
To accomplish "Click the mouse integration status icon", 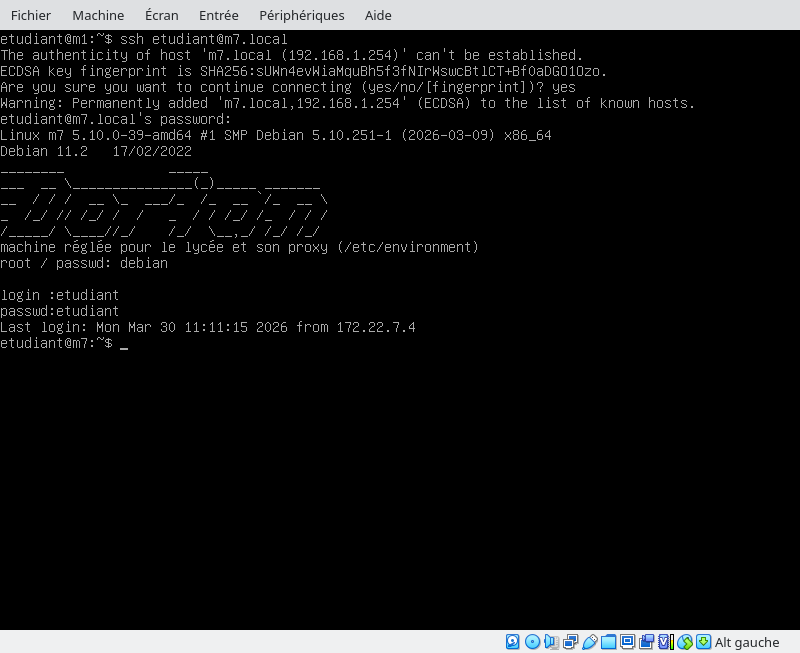I will 685,642.
